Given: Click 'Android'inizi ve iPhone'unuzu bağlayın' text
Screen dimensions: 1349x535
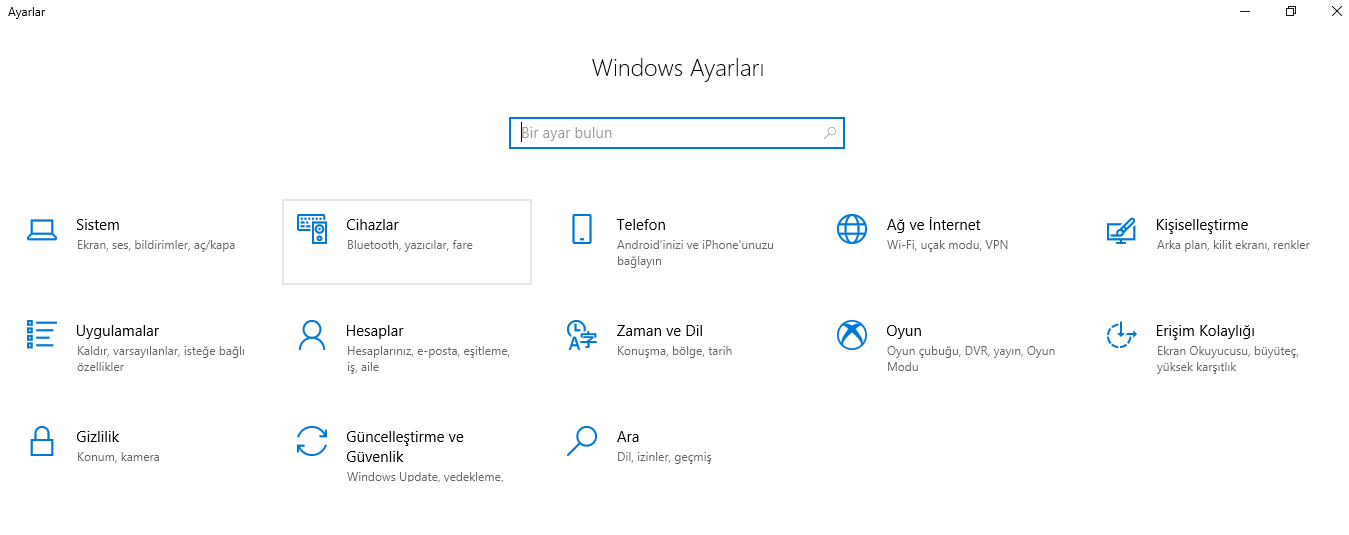Looking at the screenshot, I should pos(695,253).
